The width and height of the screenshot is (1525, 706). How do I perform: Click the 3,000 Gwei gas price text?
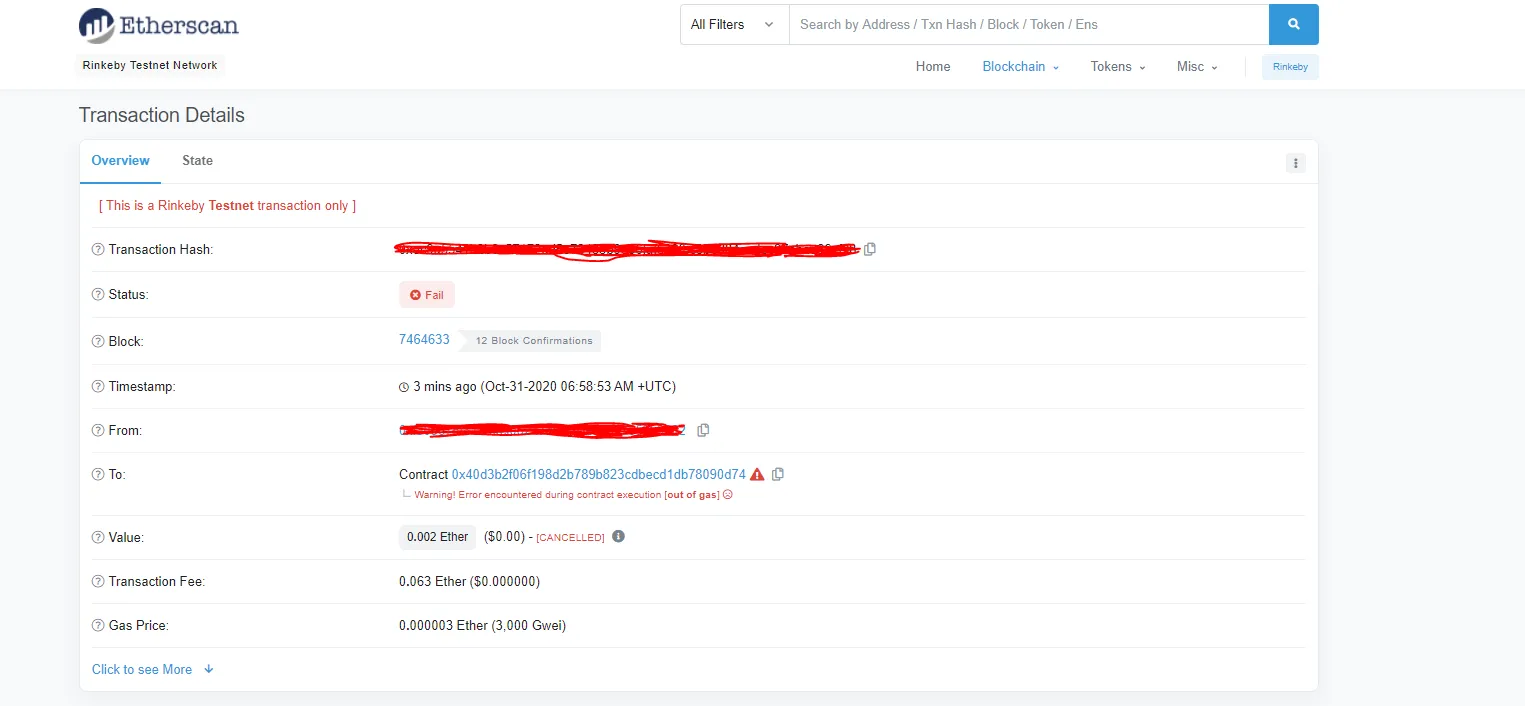click(482, 625)
